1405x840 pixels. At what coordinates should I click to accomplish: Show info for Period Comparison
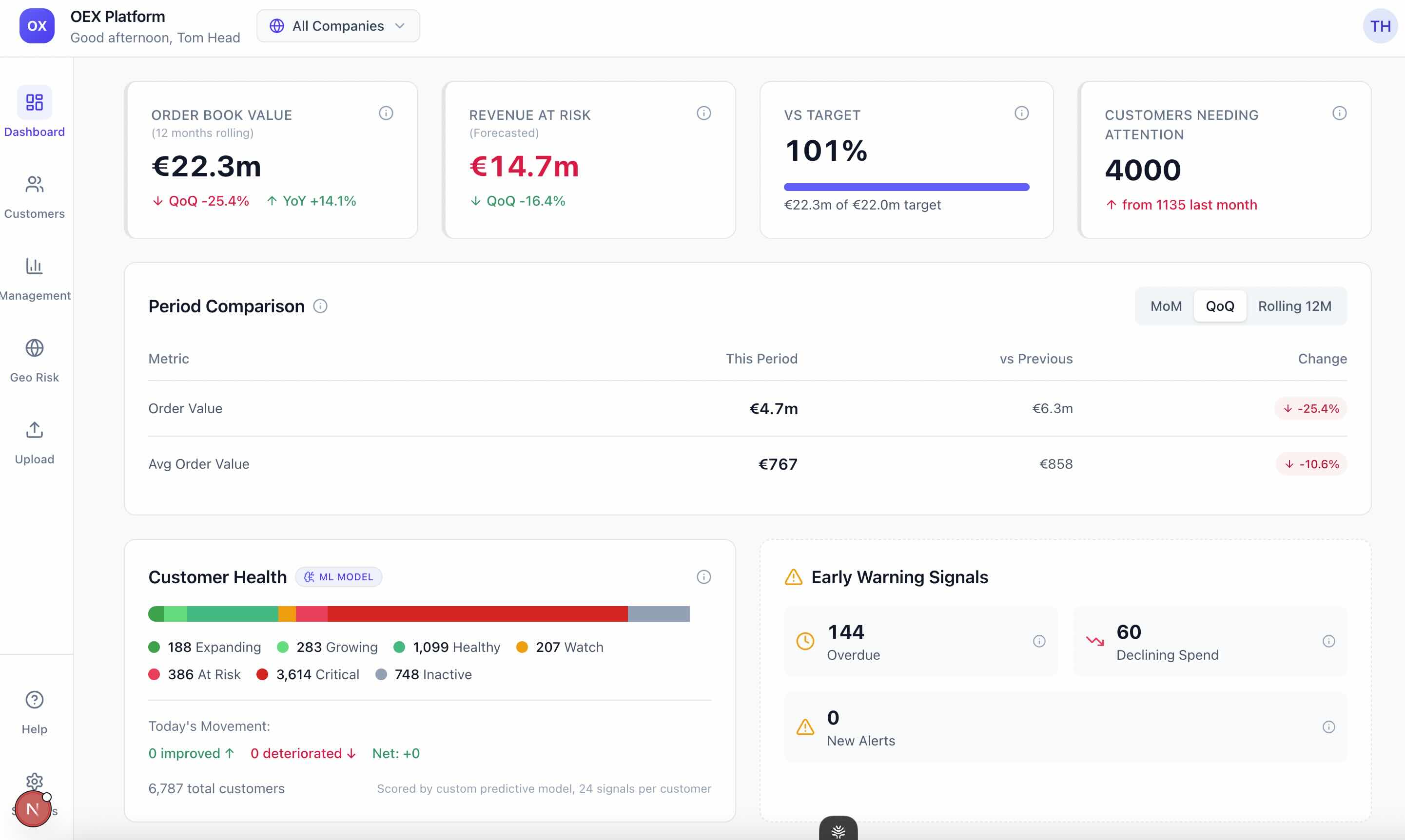(x=320, y=306)
